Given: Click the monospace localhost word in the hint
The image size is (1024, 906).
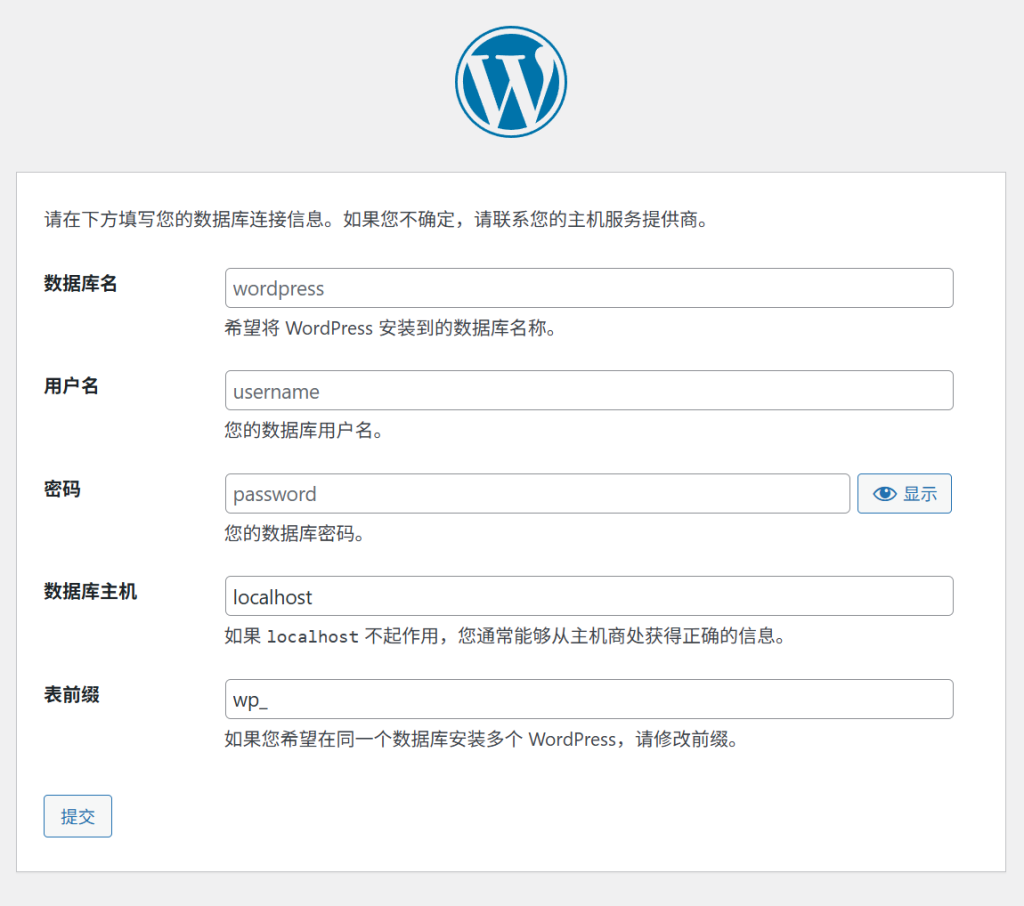Looking at the screenshot, I should coord(313,637).
